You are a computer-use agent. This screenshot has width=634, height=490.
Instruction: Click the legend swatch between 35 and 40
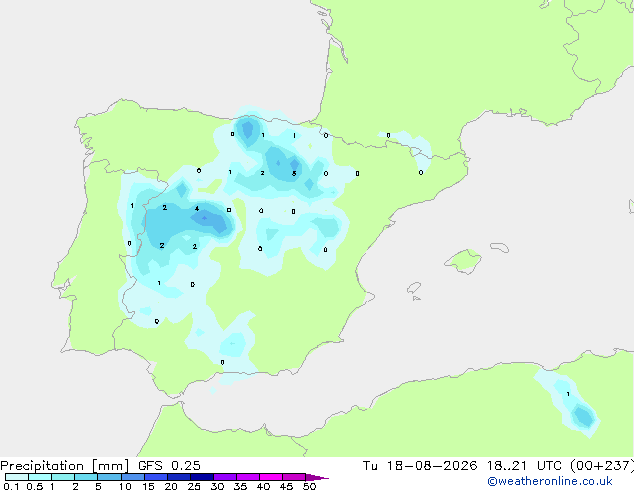[x=248, y=477]
